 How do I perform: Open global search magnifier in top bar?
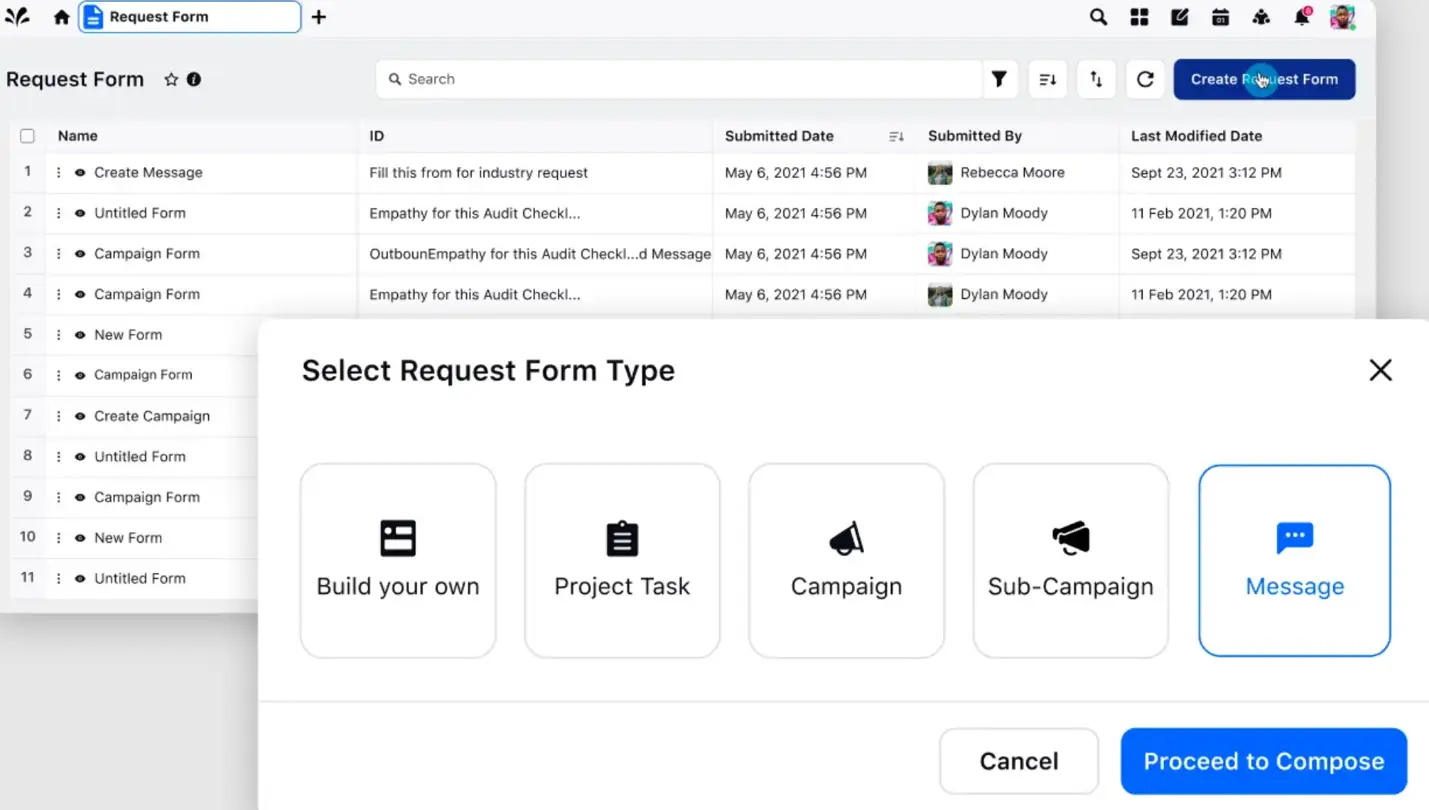click(x=1098, y=17)
